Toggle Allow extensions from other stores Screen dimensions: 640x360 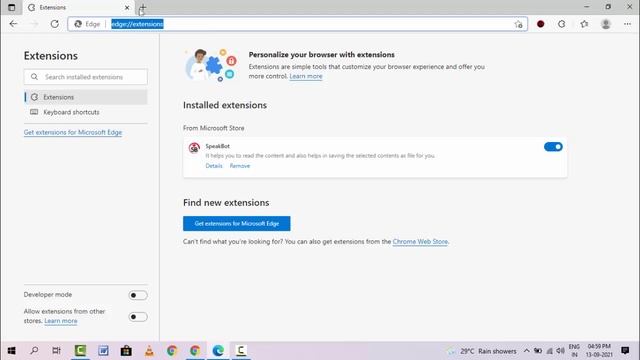click(x=138, y=317)
